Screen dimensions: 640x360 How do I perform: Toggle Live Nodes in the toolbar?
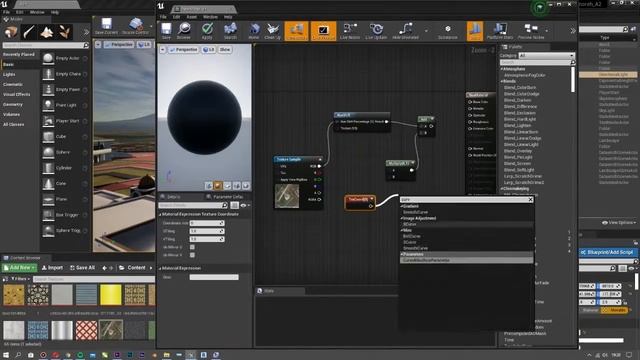point(350,31)
